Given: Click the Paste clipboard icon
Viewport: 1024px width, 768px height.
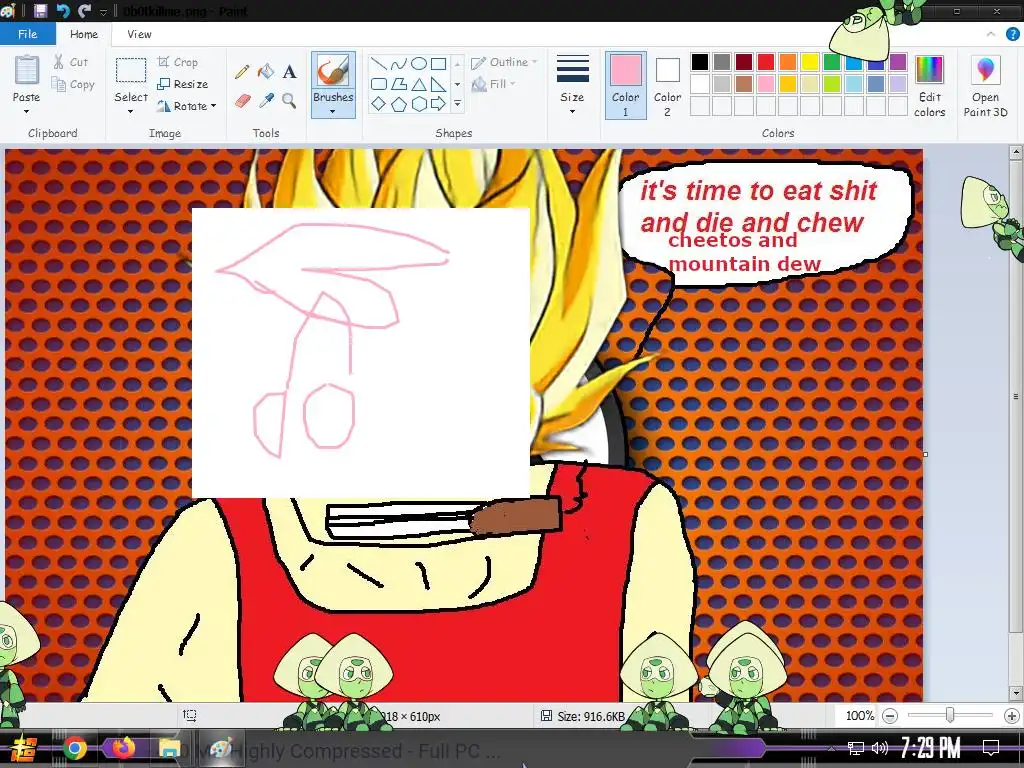Looking at the screenshot, I should point(27,70).
